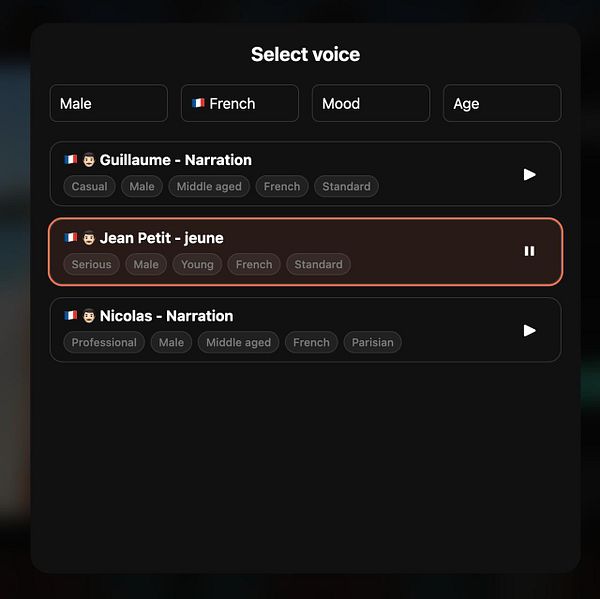
Task: Open the Mood filter dropdown
Action: [371, 103]
